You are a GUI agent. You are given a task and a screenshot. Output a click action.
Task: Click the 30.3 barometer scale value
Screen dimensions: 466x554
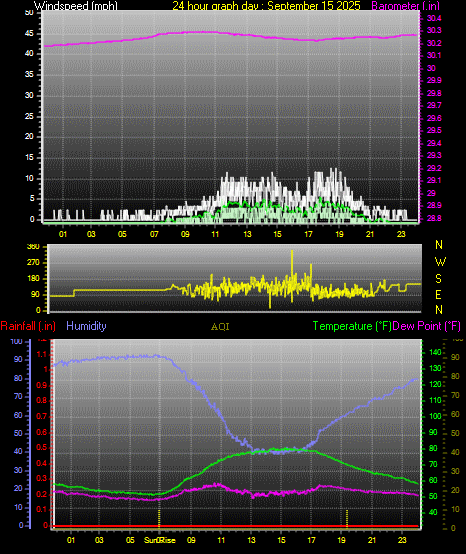point(434,30)
